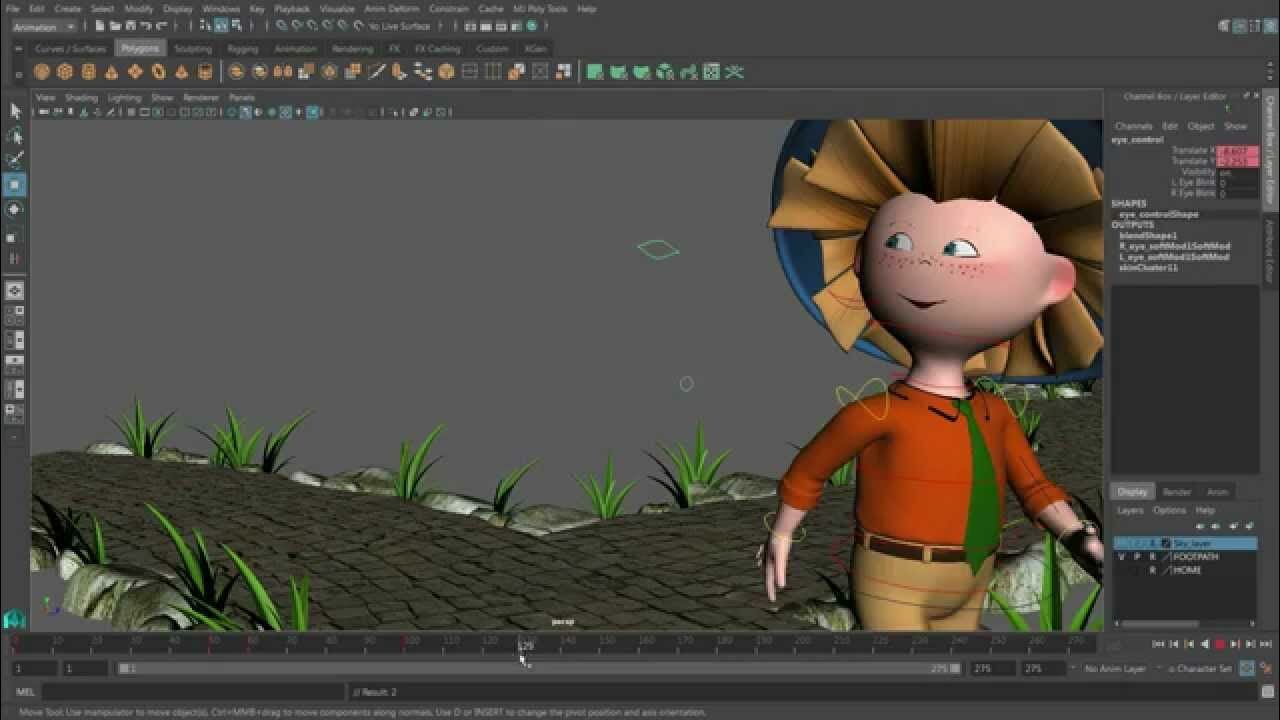The image size is (1280, 720).
Task: Toggle visibility box of the HOME layer
Action: pyautogui.click(x=1122, y=570)
